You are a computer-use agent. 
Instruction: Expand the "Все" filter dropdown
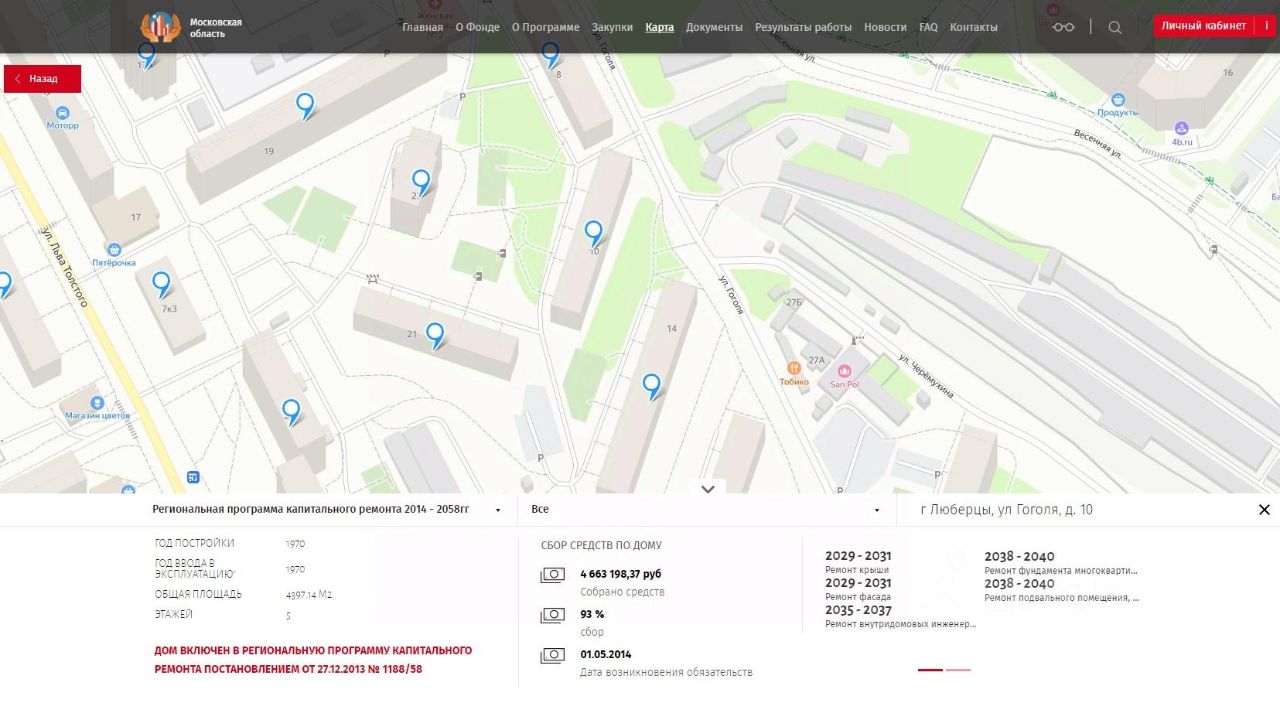pyautogui.click(x=706, y=510)
